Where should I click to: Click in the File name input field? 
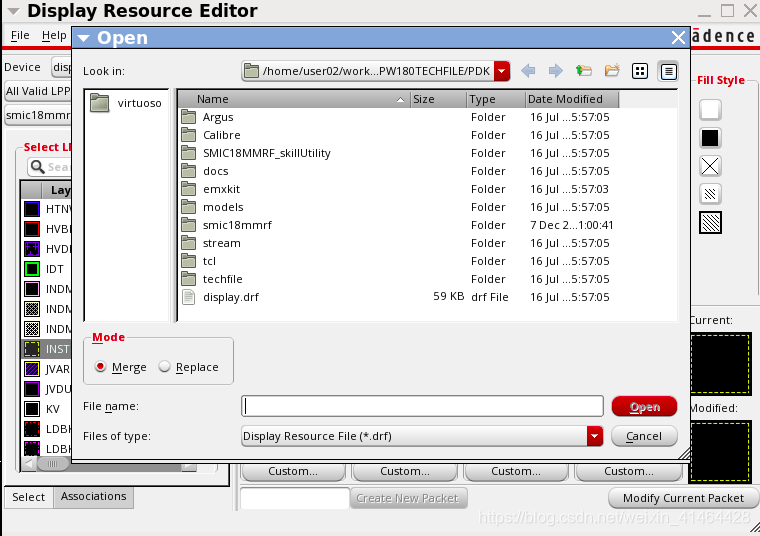tap(422, 406)
